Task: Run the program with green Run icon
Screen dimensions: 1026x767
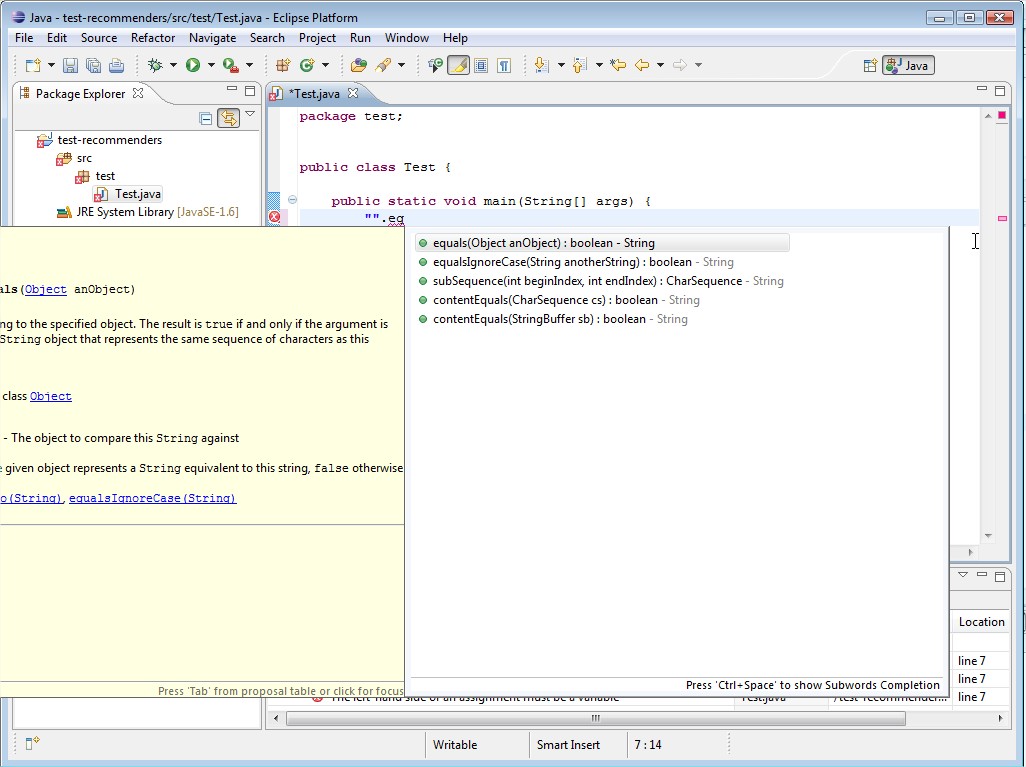Action: click(193, 65)
